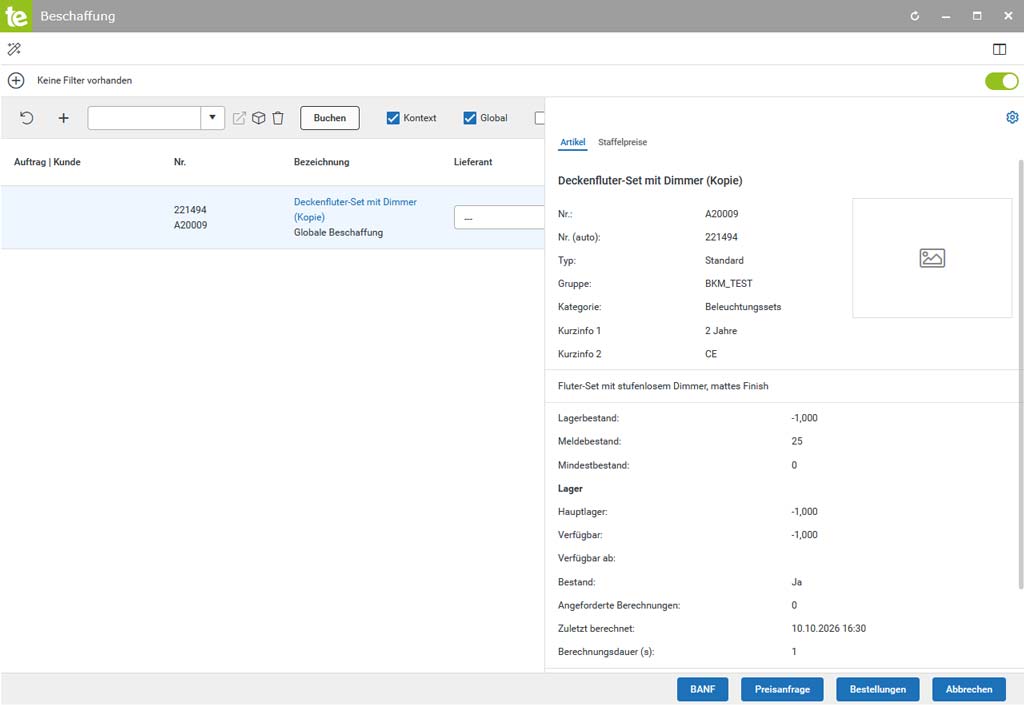The width and height of the screenshot is (1024, 705).
Task: Click Globale Beschaffung text in the row
Action: point(338,232)
